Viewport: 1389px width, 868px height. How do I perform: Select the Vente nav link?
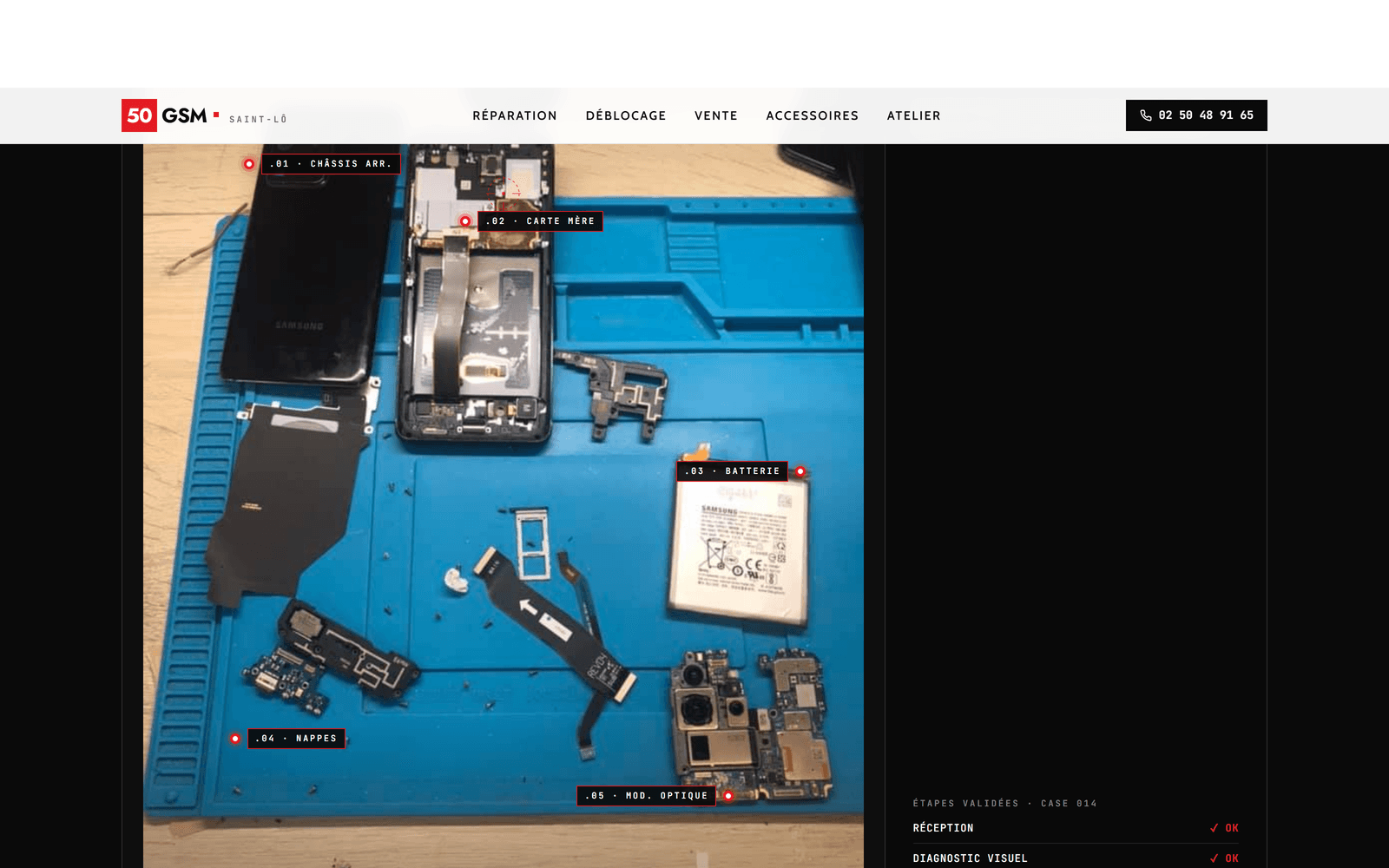tap(716, 115)
